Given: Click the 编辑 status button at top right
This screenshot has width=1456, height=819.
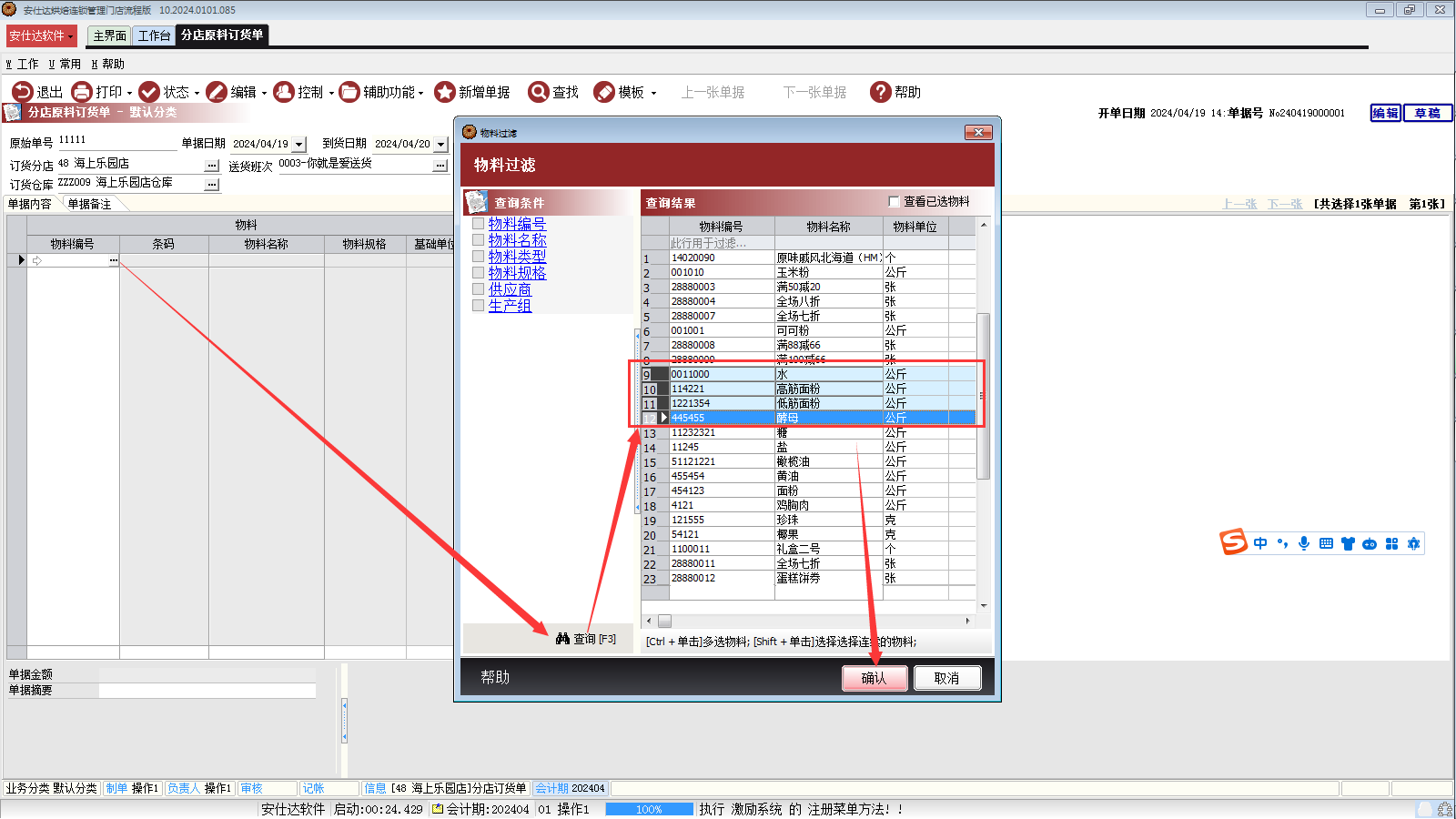Looking at the screenshot, I should click(x=1386, y=113).
